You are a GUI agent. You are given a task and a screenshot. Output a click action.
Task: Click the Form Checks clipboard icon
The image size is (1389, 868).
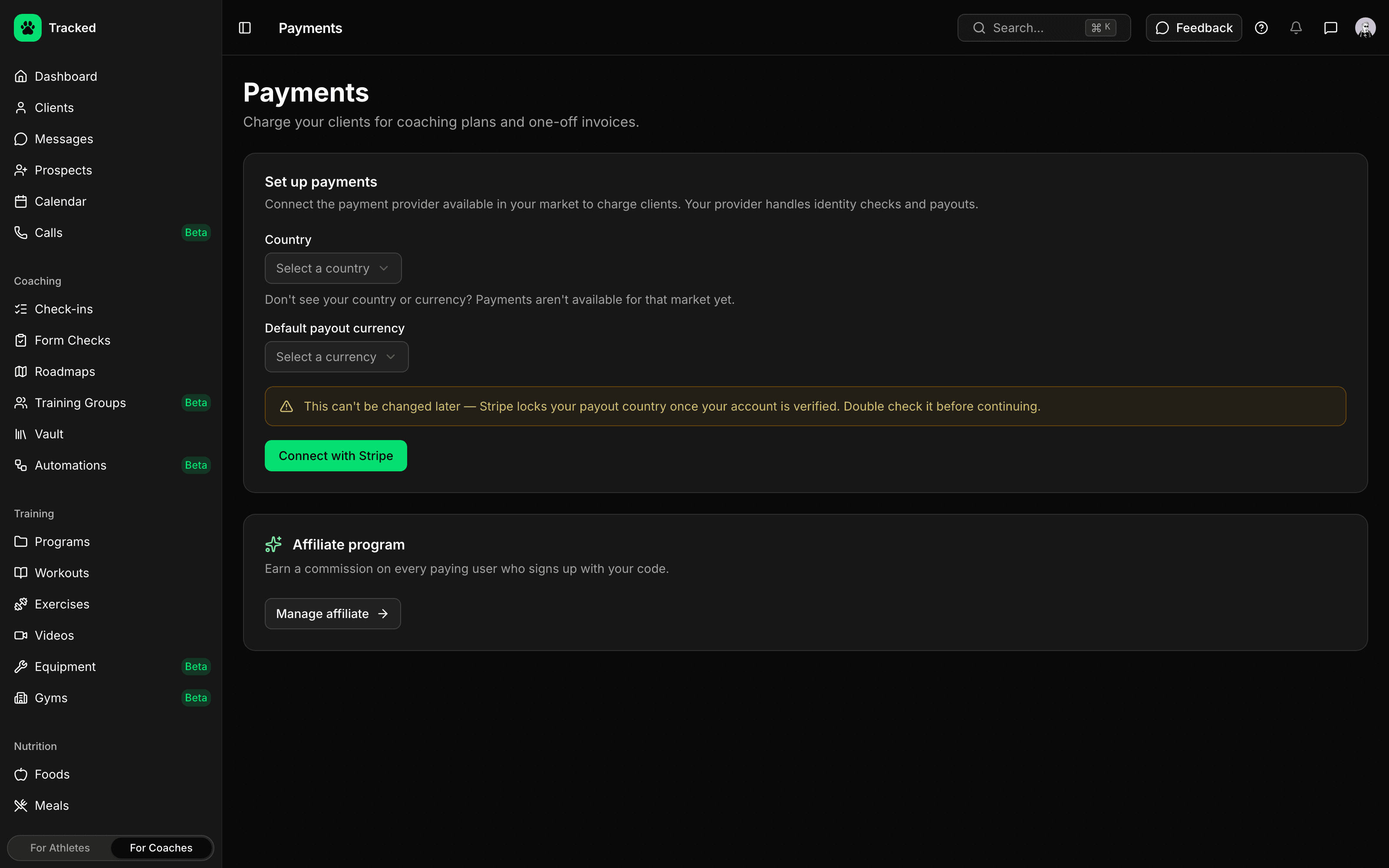(21, 340)
